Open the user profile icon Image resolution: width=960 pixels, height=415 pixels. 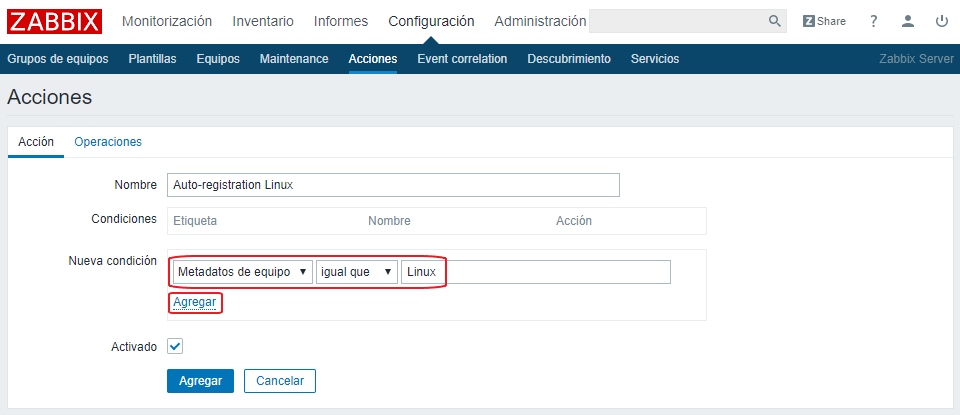pos(908,21)
